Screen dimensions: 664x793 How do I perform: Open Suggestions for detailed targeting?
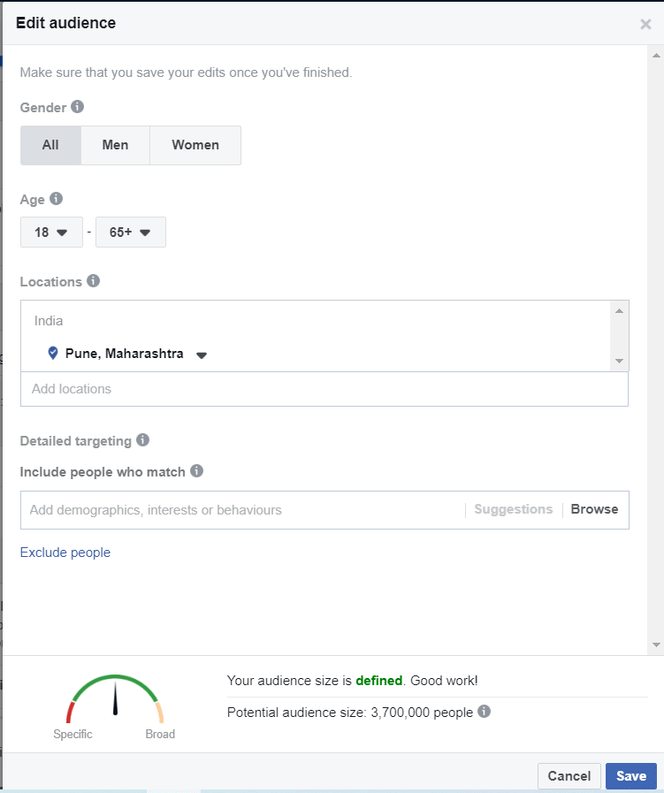[513, 509]
